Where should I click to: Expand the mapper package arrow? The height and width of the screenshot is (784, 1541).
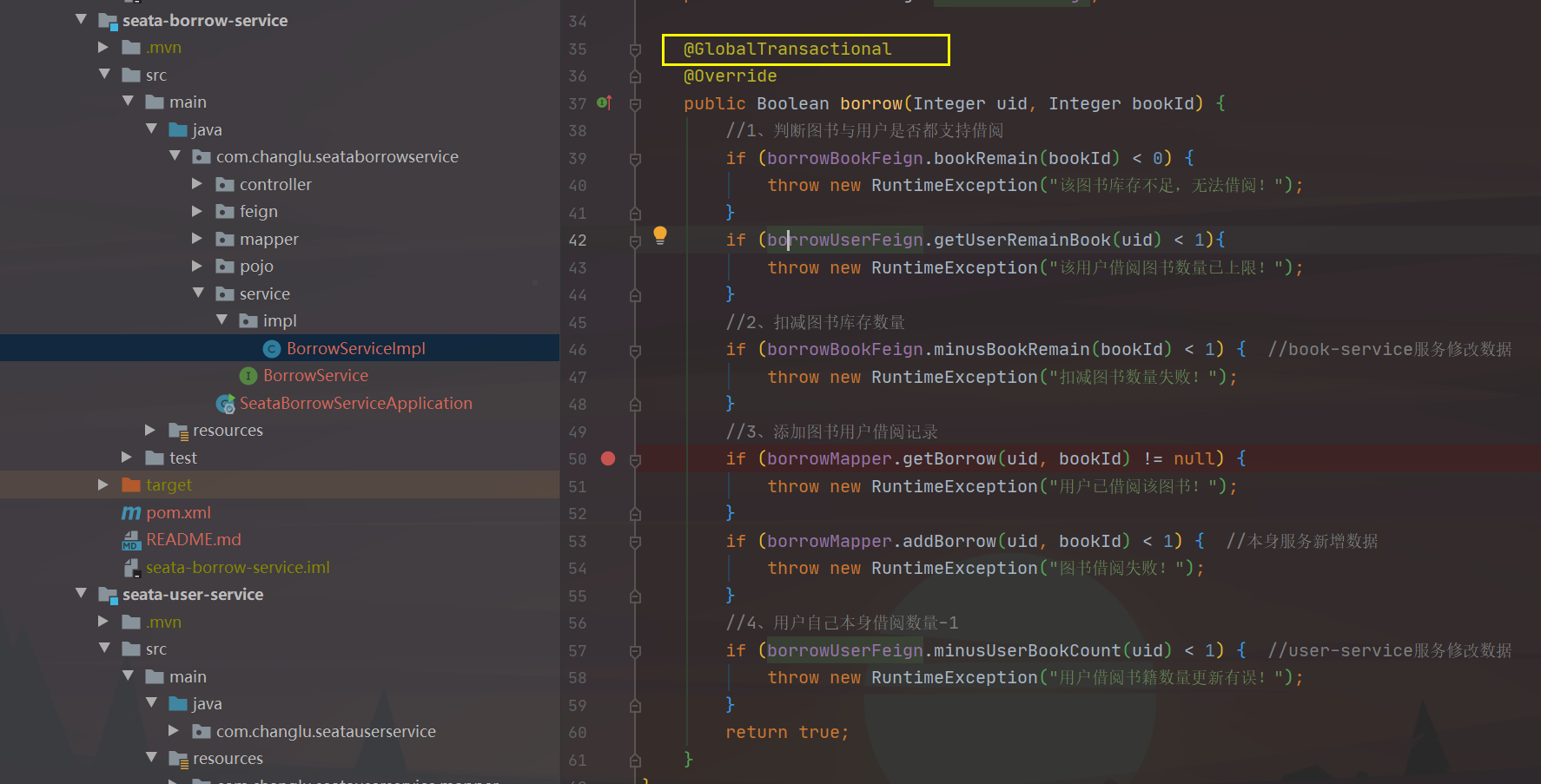click(197, 239)
